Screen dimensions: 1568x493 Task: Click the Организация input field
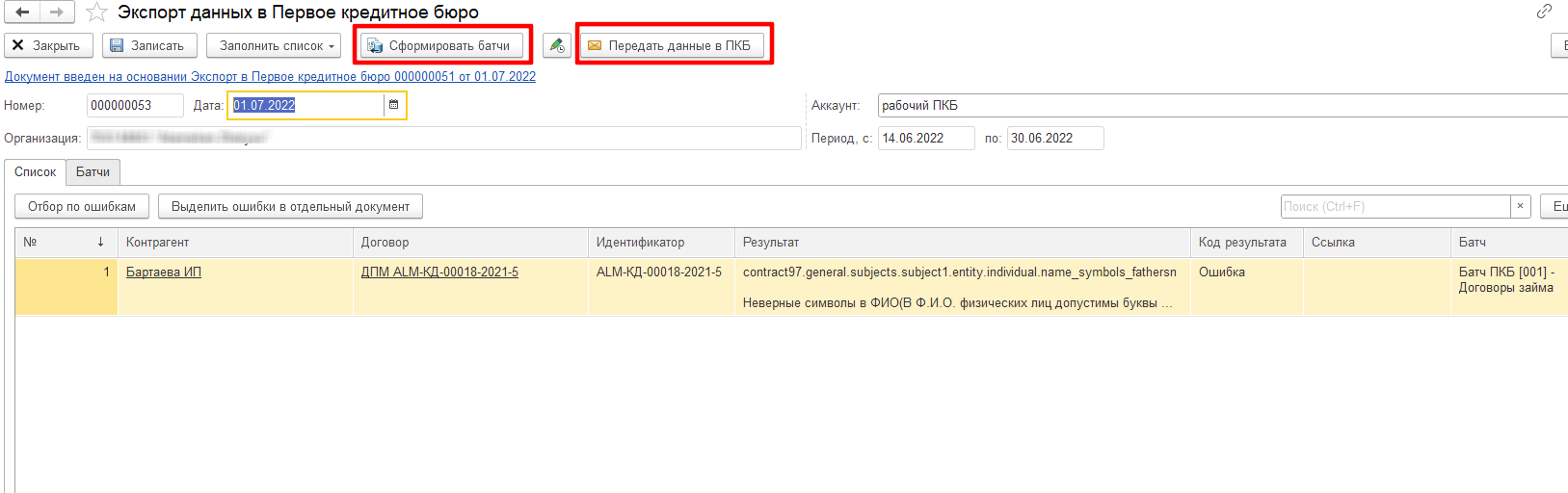point(444,139)
